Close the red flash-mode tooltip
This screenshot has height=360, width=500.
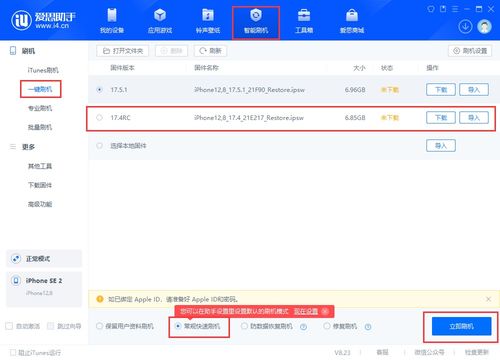click(325, 311)
